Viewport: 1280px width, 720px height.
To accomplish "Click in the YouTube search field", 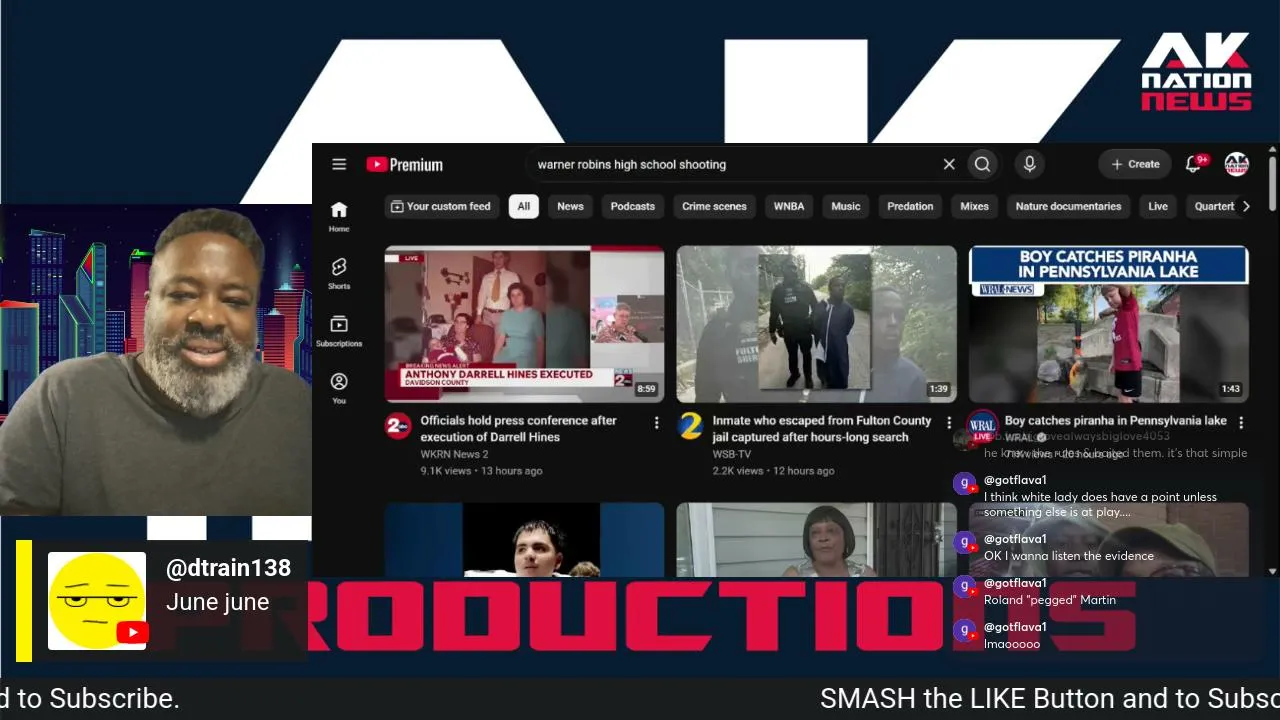I will pyautogui.click(x=735, y=164).
